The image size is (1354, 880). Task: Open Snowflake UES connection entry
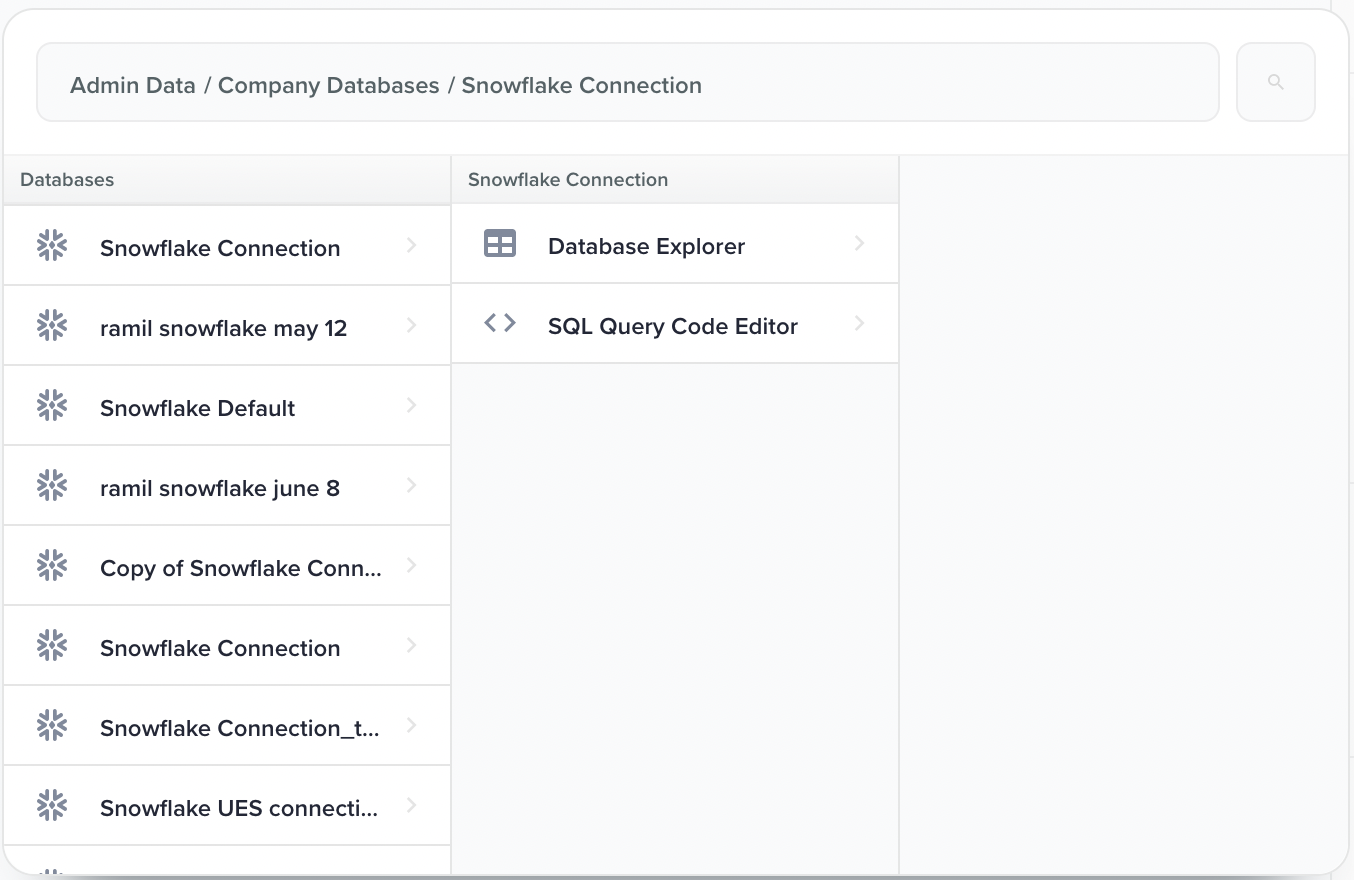coord(239,808)
